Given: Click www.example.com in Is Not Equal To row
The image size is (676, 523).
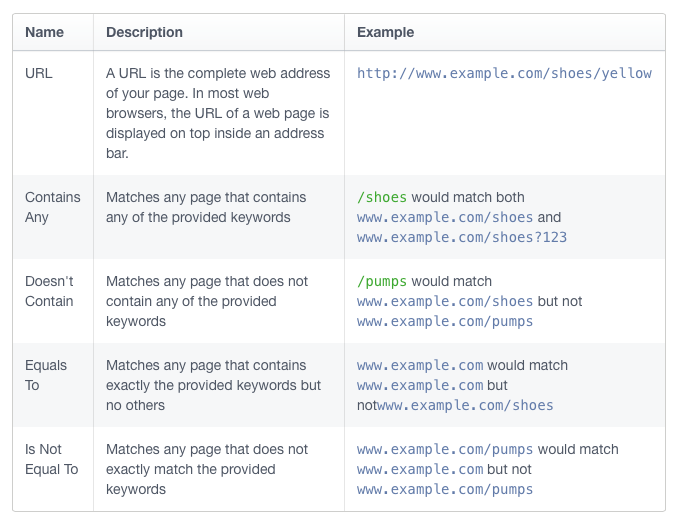Looking at the screenshot, I should point(420,470).
